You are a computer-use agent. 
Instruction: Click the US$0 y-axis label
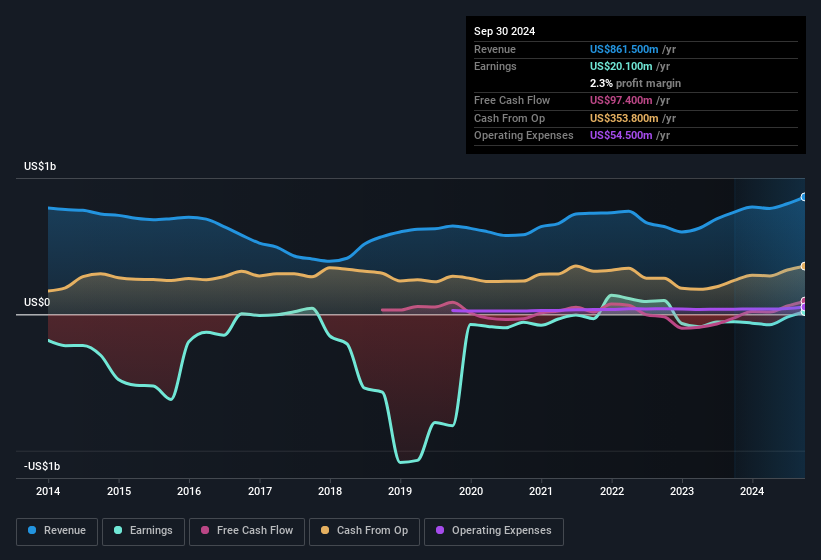pyautogui.click(x=37, y=303)
